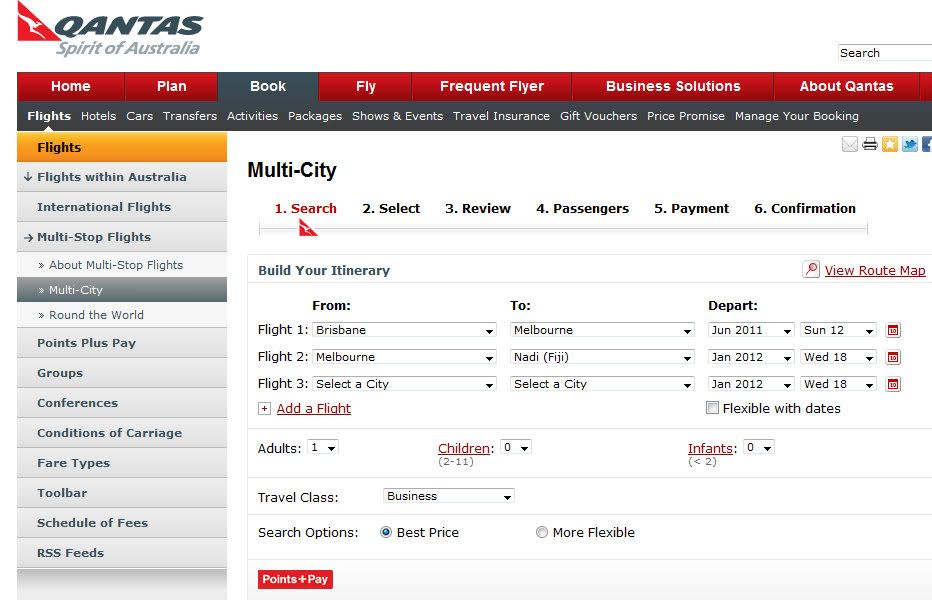Open Multi-Stop Flights sidebar item
The height and width of the screenshot is (600, 932).
[122, 237]
